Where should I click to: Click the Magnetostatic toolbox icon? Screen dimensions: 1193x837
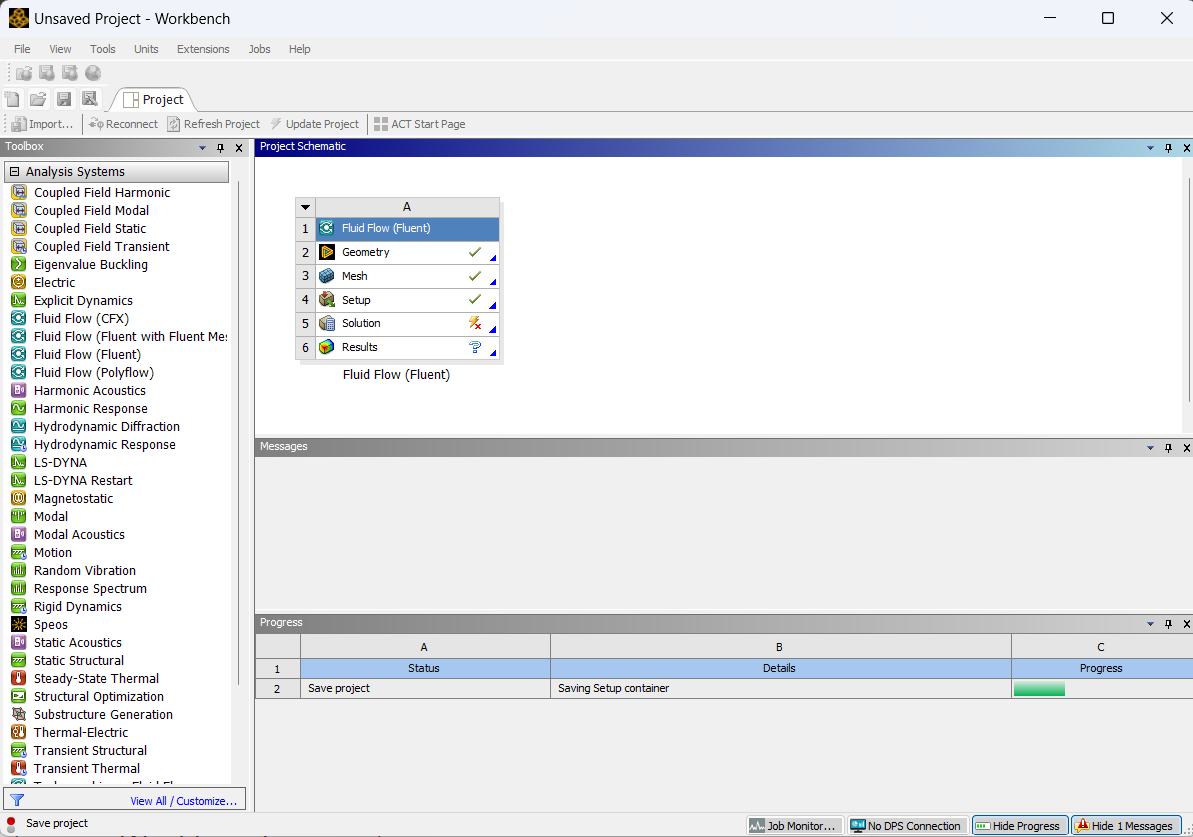[x=19, y=498]
